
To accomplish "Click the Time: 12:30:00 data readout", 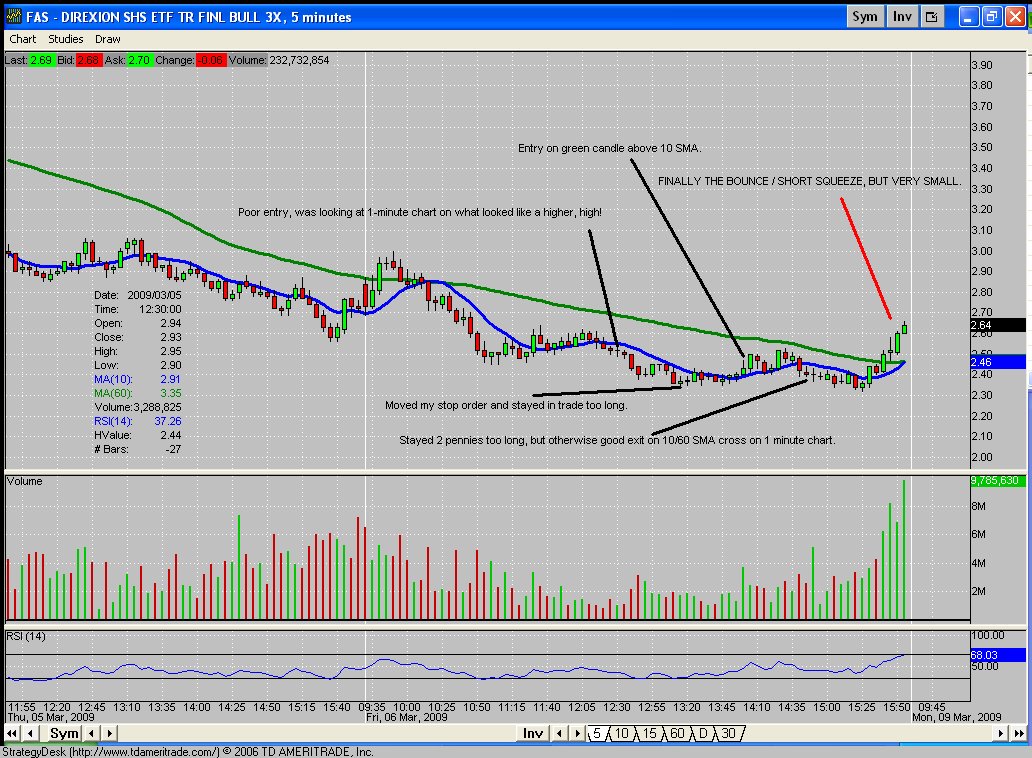I will 138,309.
